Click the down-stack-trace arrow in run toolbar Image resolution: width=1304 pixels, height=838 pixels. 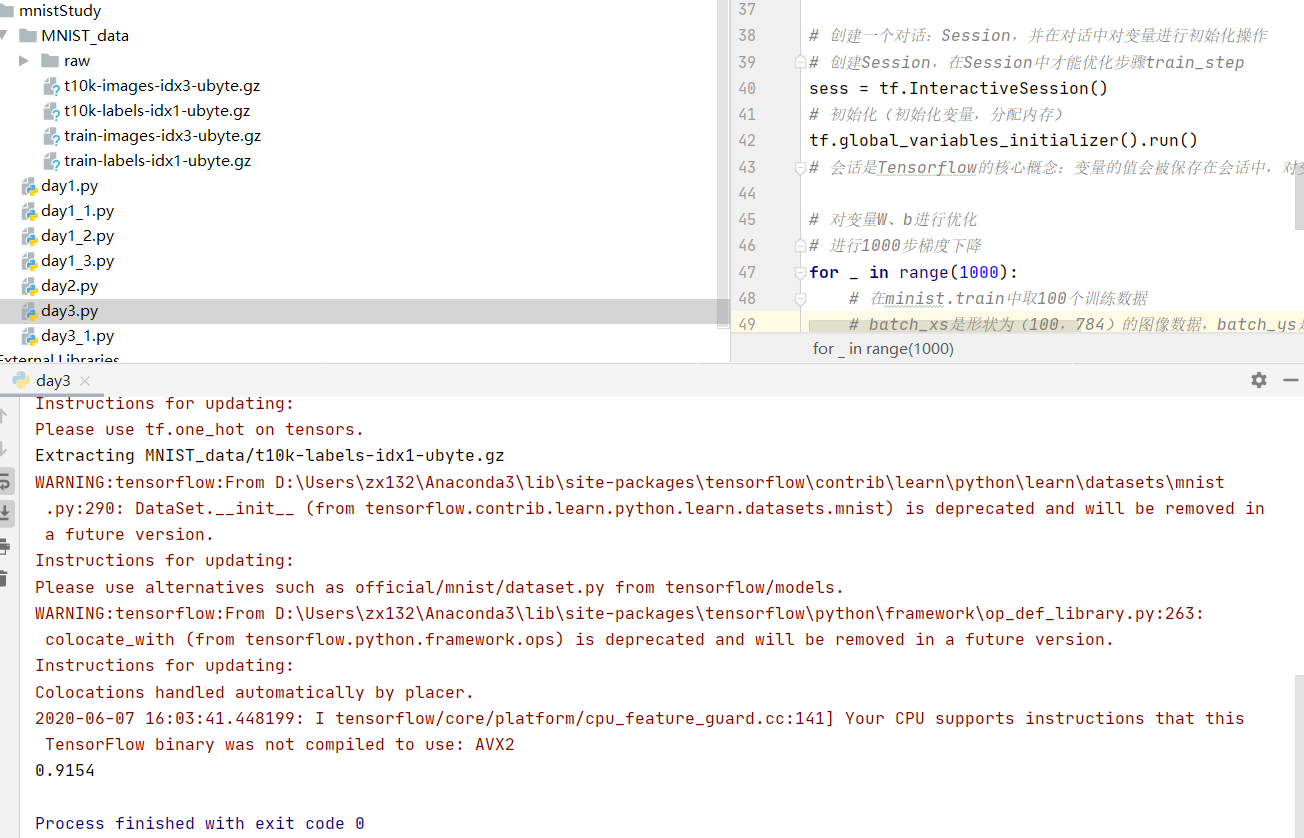point(4,448)
